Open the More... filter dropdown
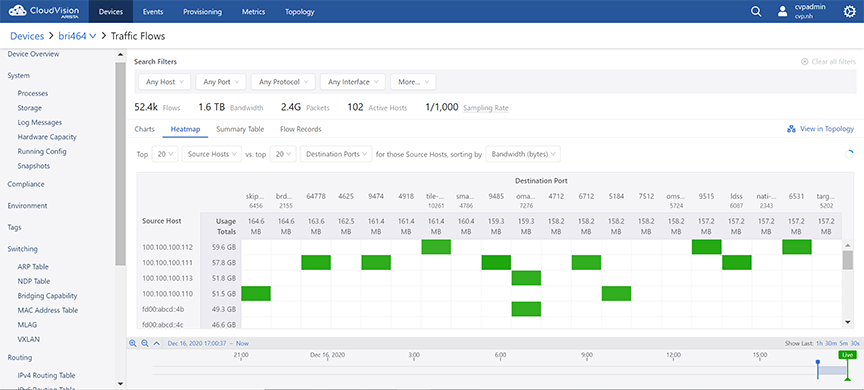 click(x=413, y=82)
